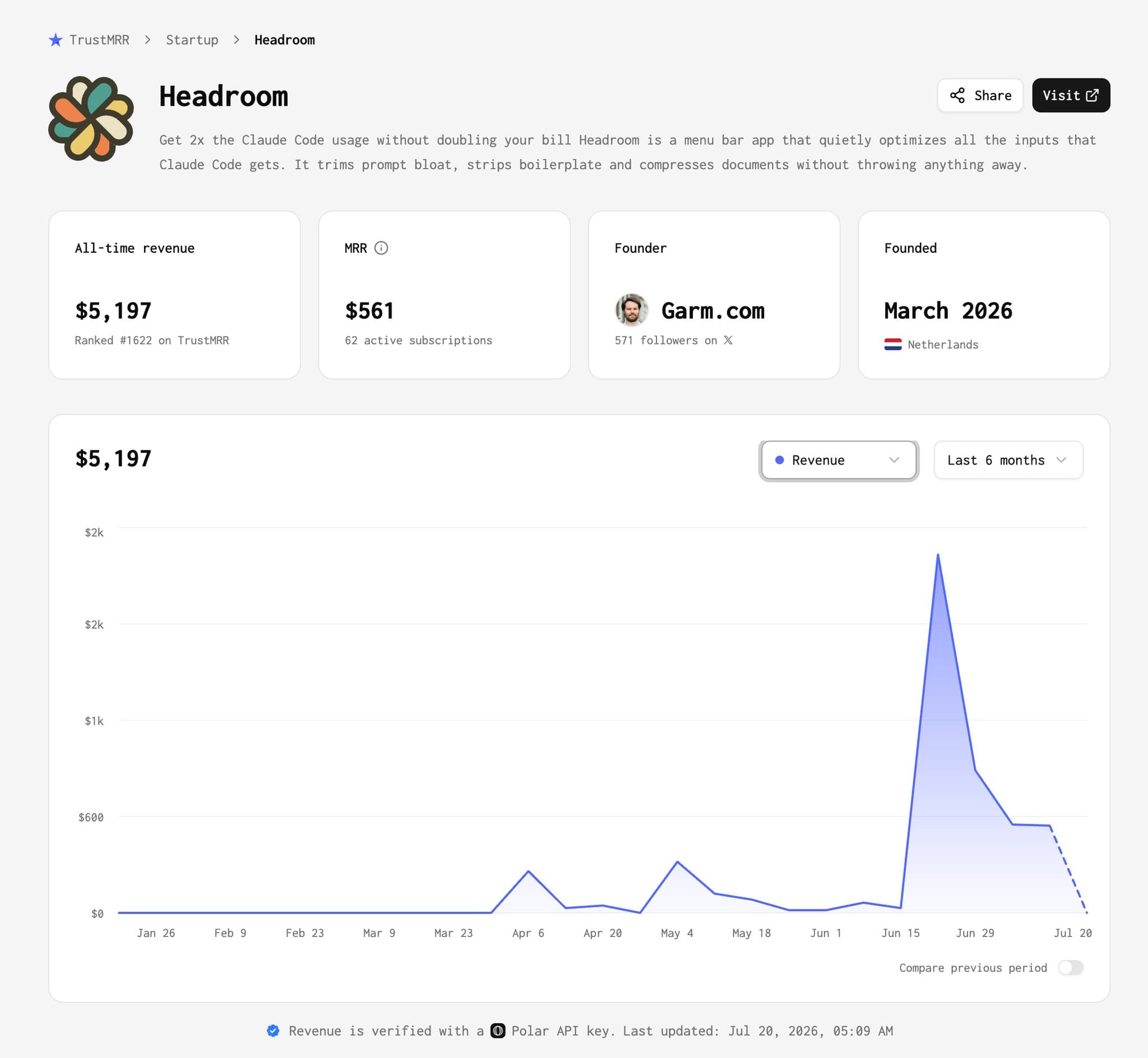Click the 'All-time revenue' card label
This screenshot has width=1148, height=1058.
coord(135,248)
